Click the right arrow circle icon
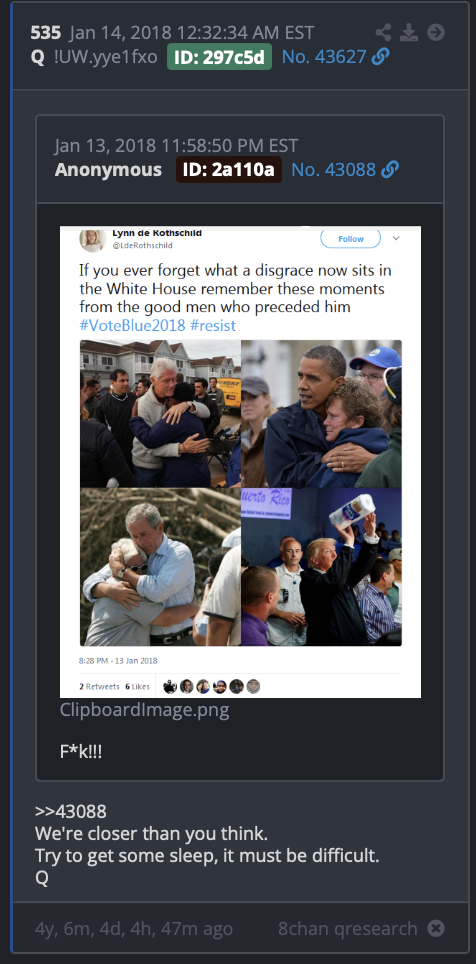 (x=436, y=33)
